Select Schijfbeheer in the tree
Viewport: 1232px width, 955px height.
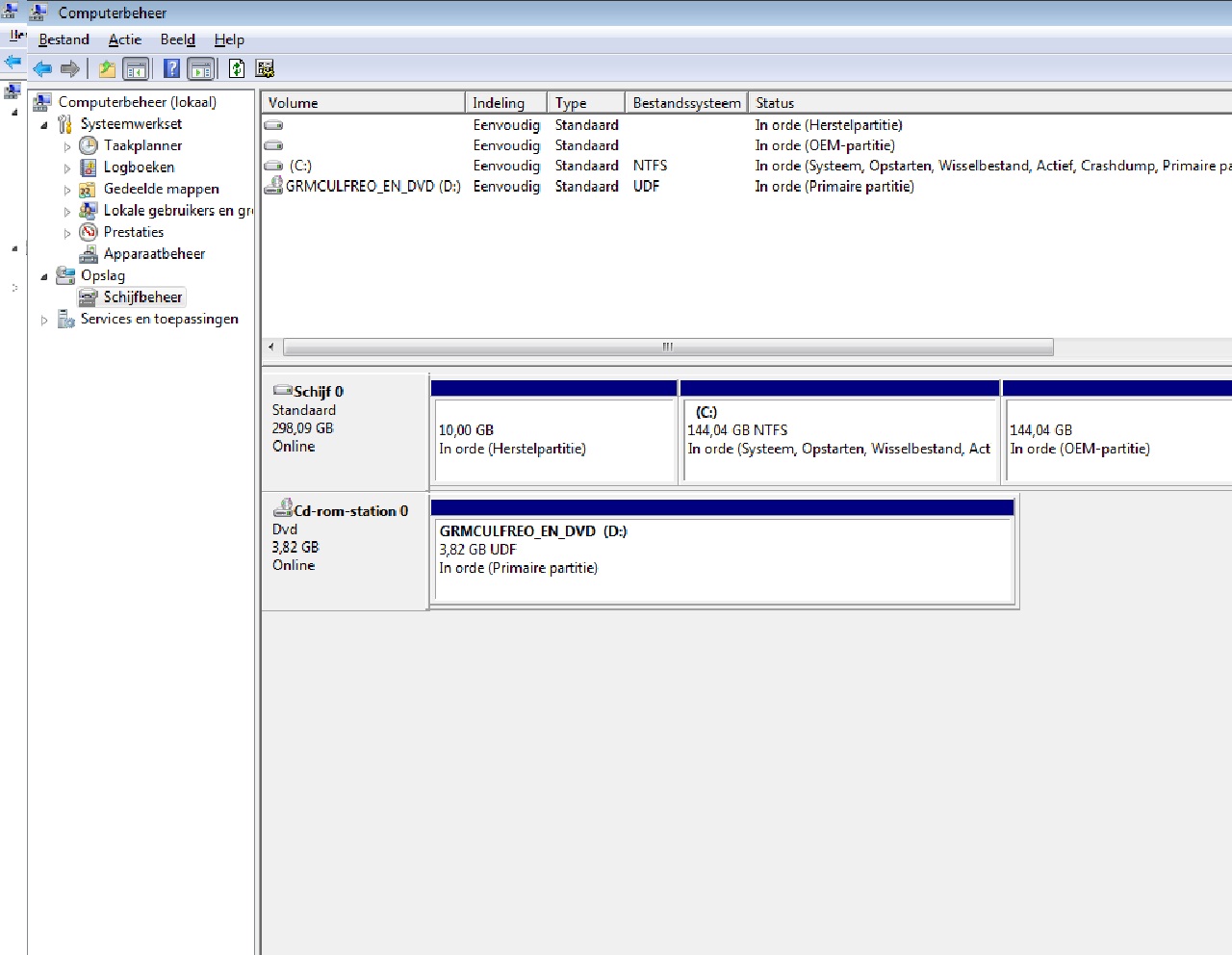pyautogui.click(x=142, y=297)
